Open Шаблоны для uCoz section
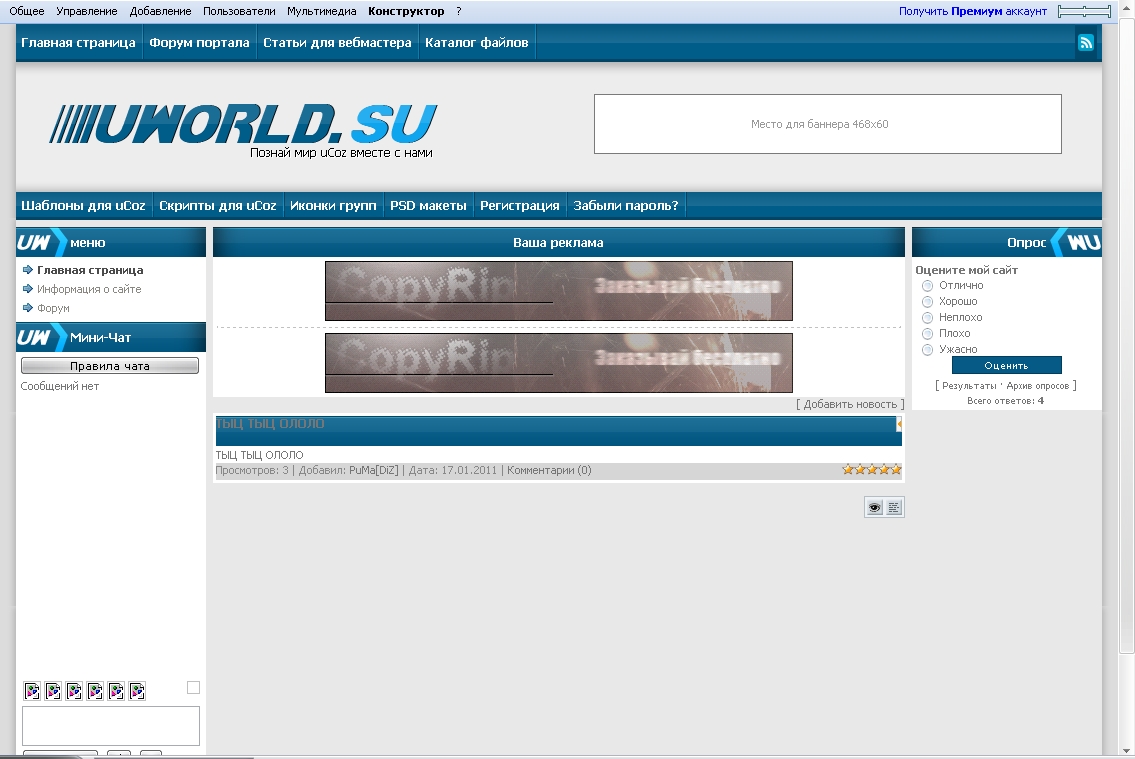The height and width of the screenshot is (759, 1135). (83, 205)
